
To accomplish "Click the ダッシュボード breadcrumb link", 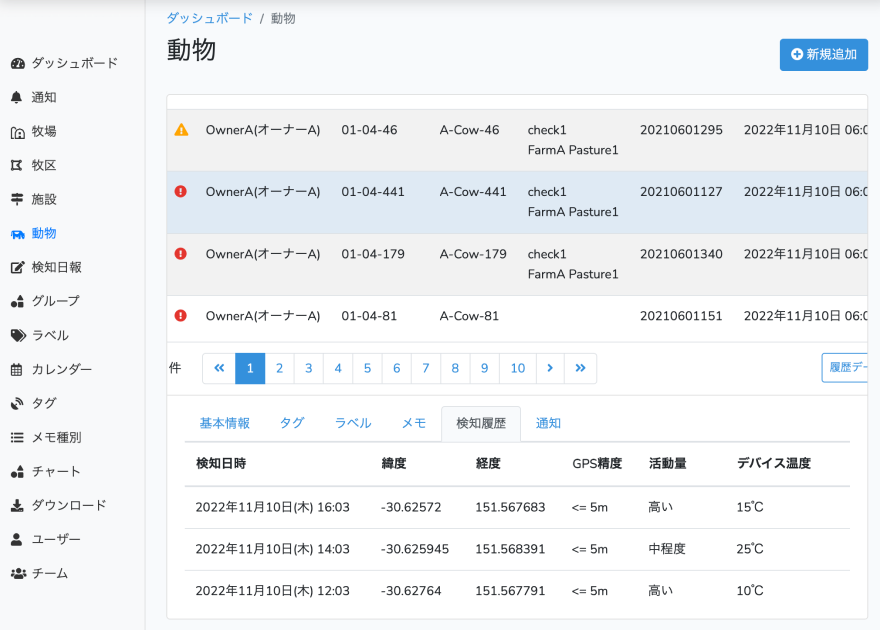I will (210, 18).
